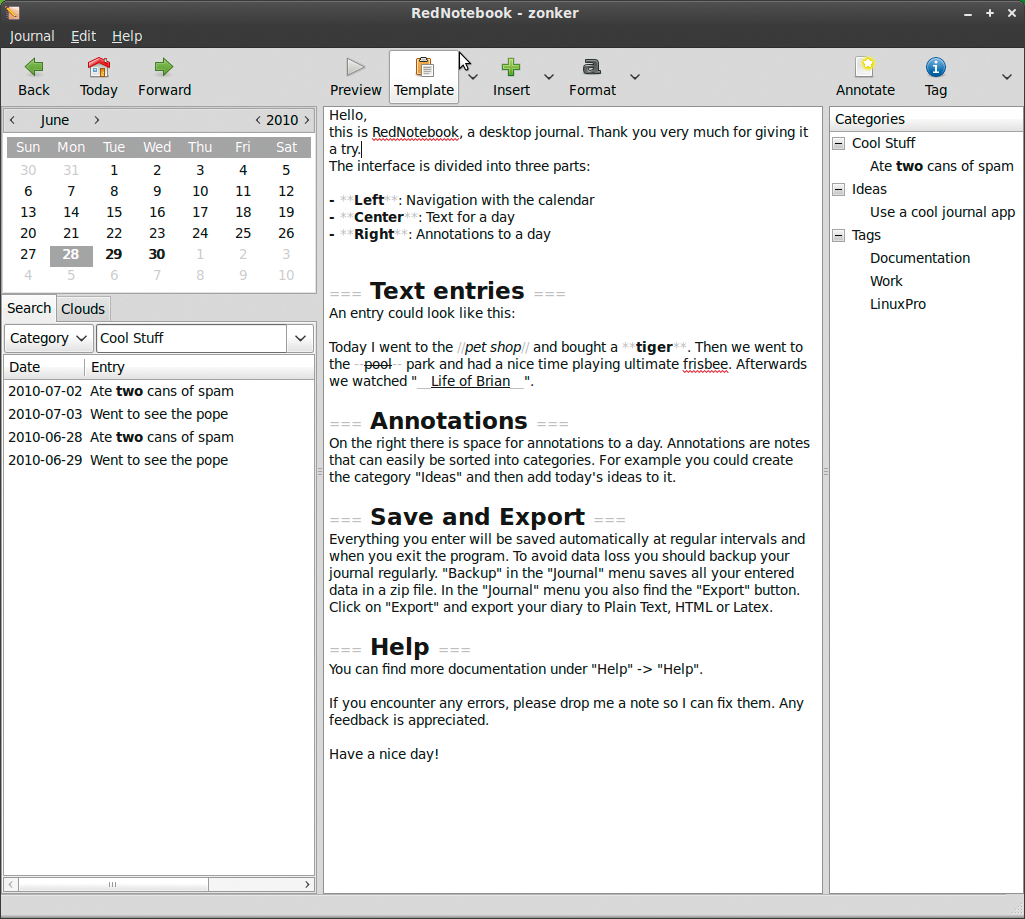Sort results by Date column header
Screen dimensions: 1025x919
coord(44,367)
